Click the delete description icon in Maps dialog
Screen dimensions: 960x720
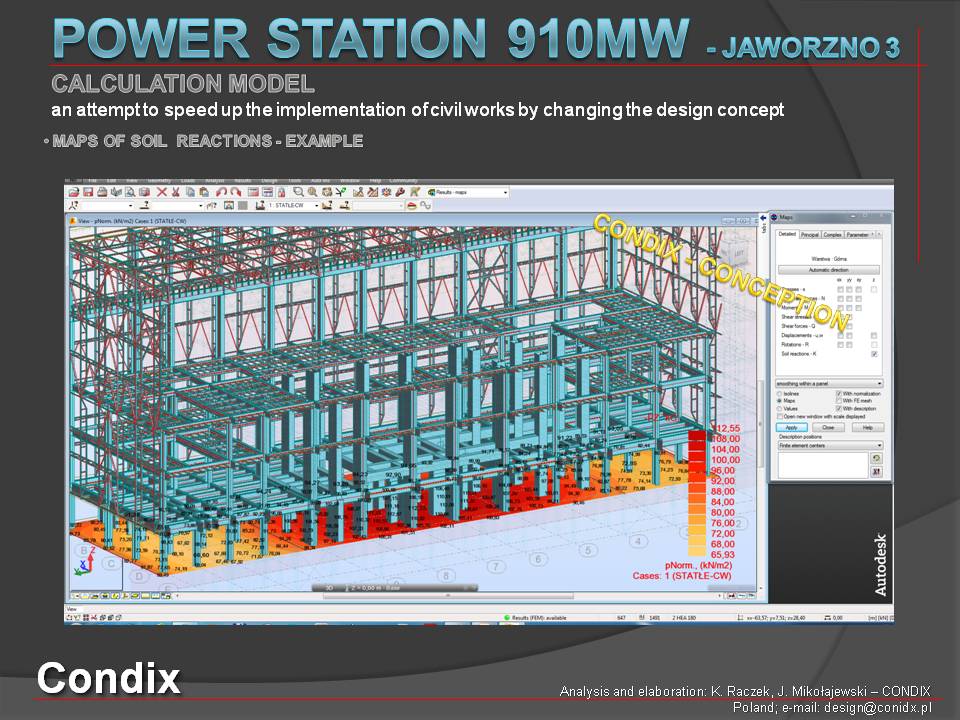(876, 471)
